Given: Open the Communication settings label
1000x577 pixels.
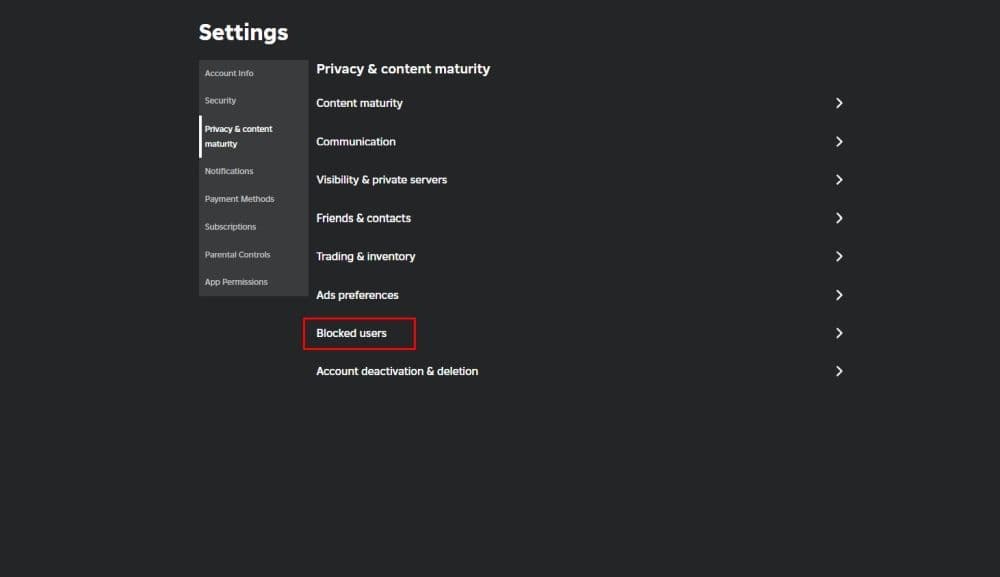Looking at the screenshot, I should pyautogui.click(x=356, y=142).
